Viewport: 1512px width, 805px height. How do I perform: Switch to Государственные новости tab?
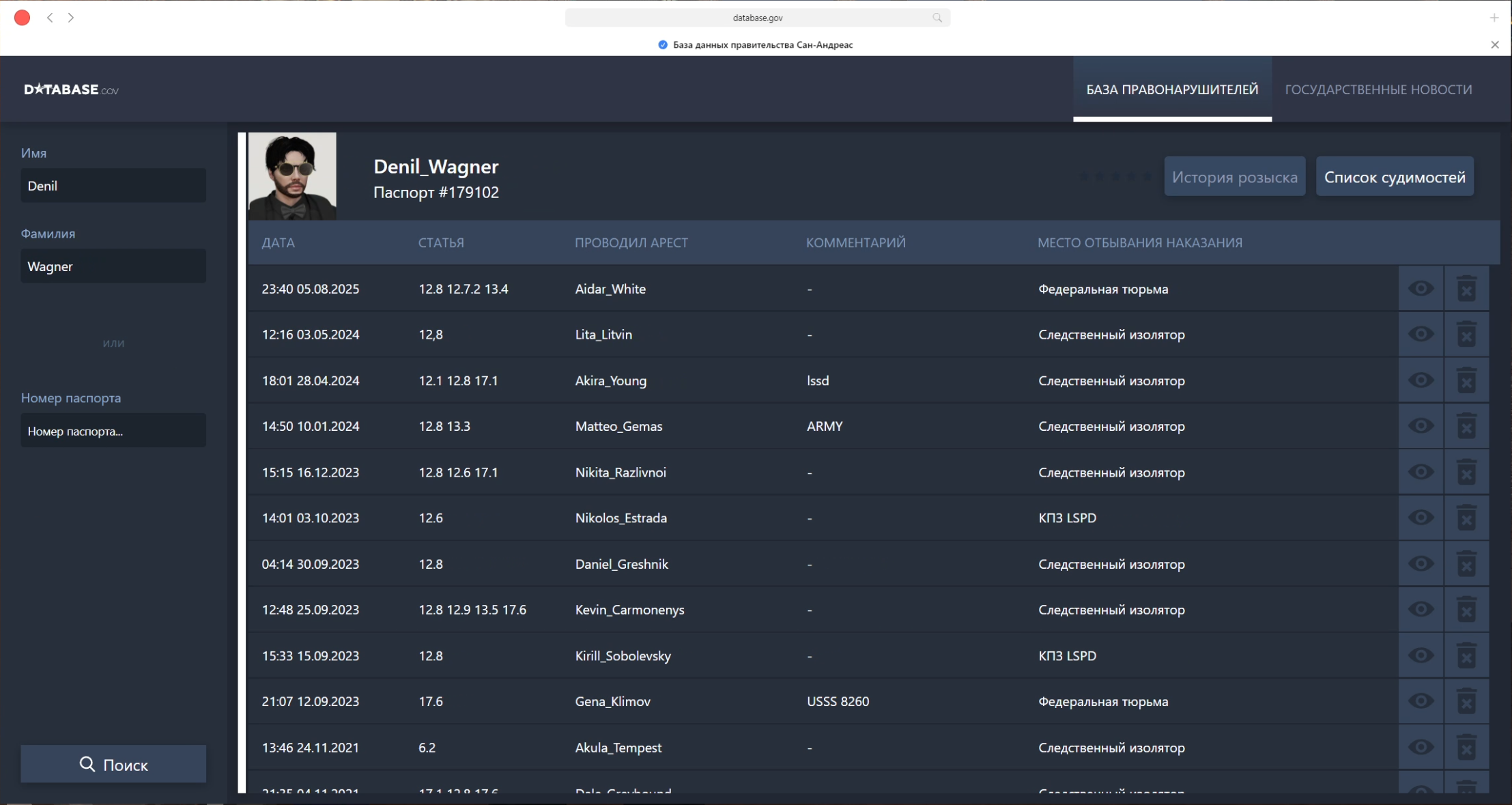[1378, 89]
